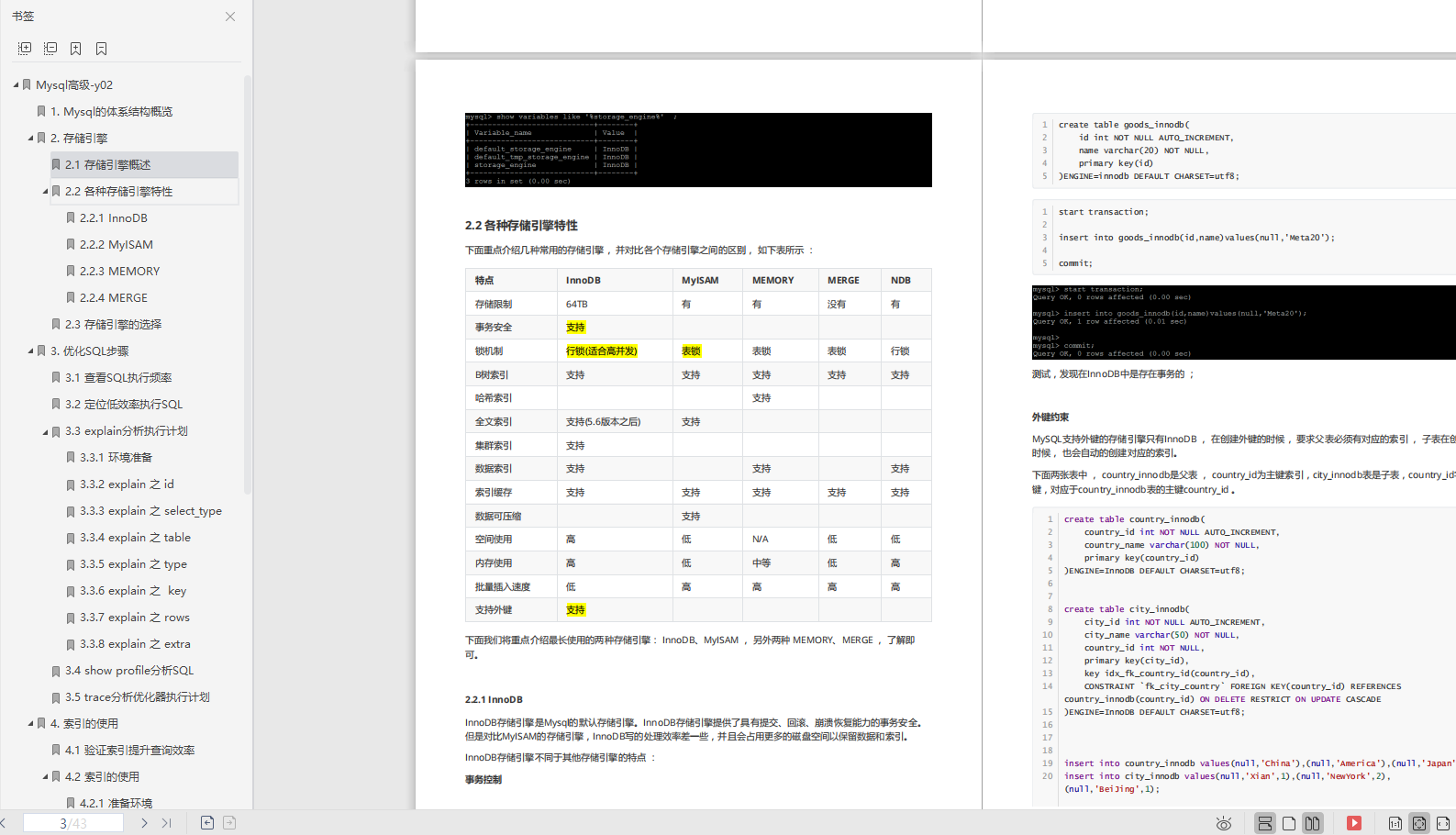Collapse the 4. 索引的使用 node

click(x=31, y=723)
